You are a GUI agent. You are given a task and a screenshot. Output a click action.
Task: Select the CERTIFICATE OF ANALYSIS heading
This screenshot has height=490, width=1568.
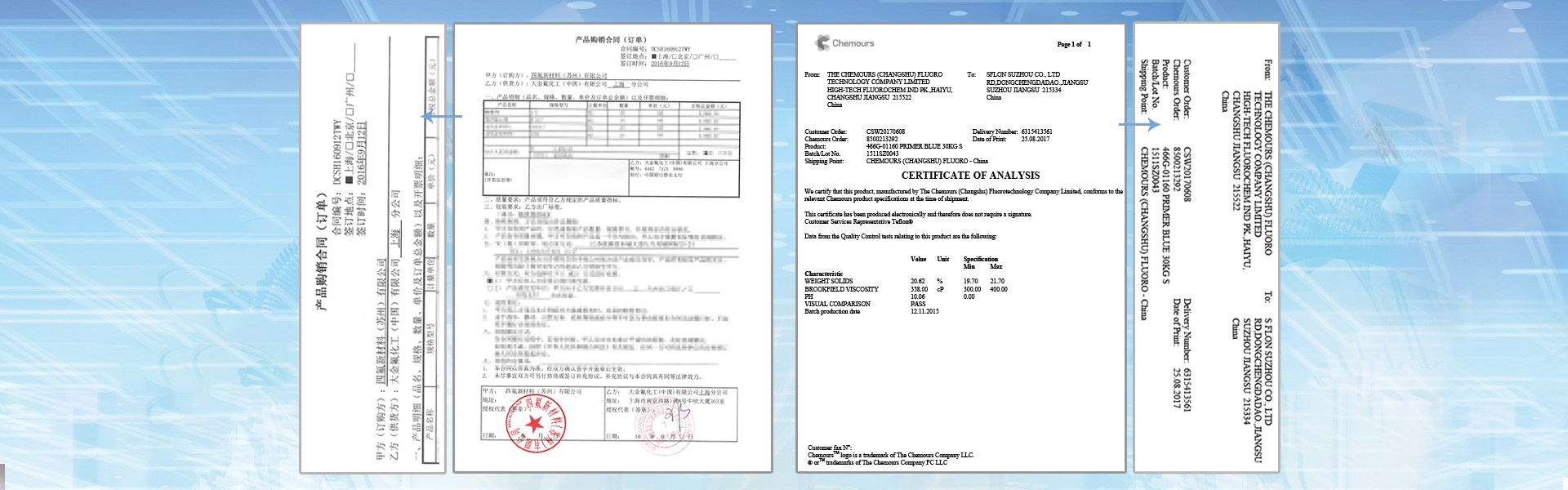970,176
